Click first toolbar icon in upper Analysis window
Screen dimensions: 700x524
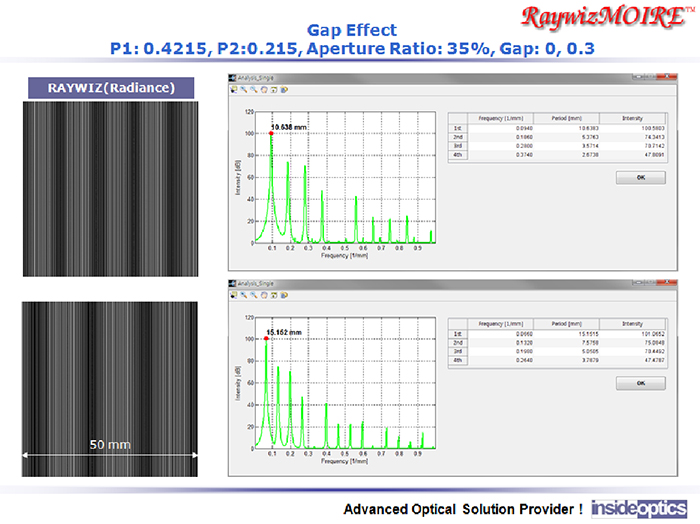(233, 89)
